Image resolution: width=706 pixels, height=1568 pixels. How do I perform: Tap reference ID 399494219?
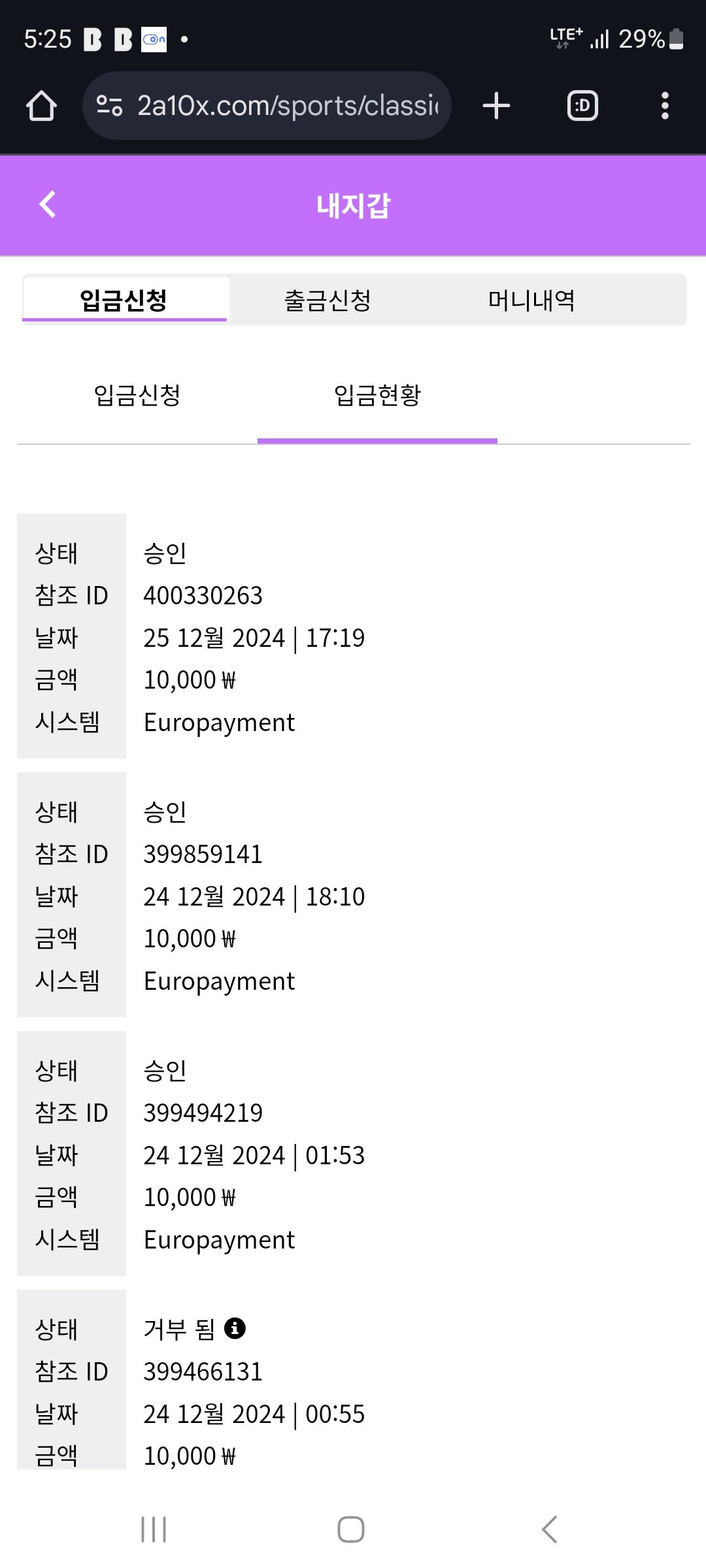tap(203, 1113)
